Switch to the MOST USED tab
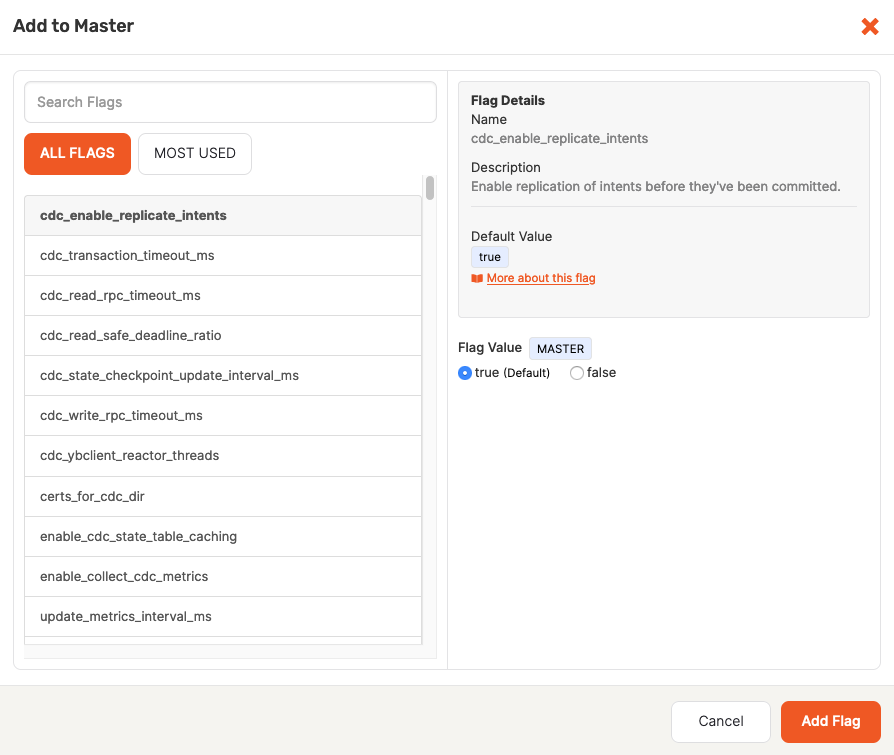Image resolution: width=894 pixels, height=755 pixels. 194,153
